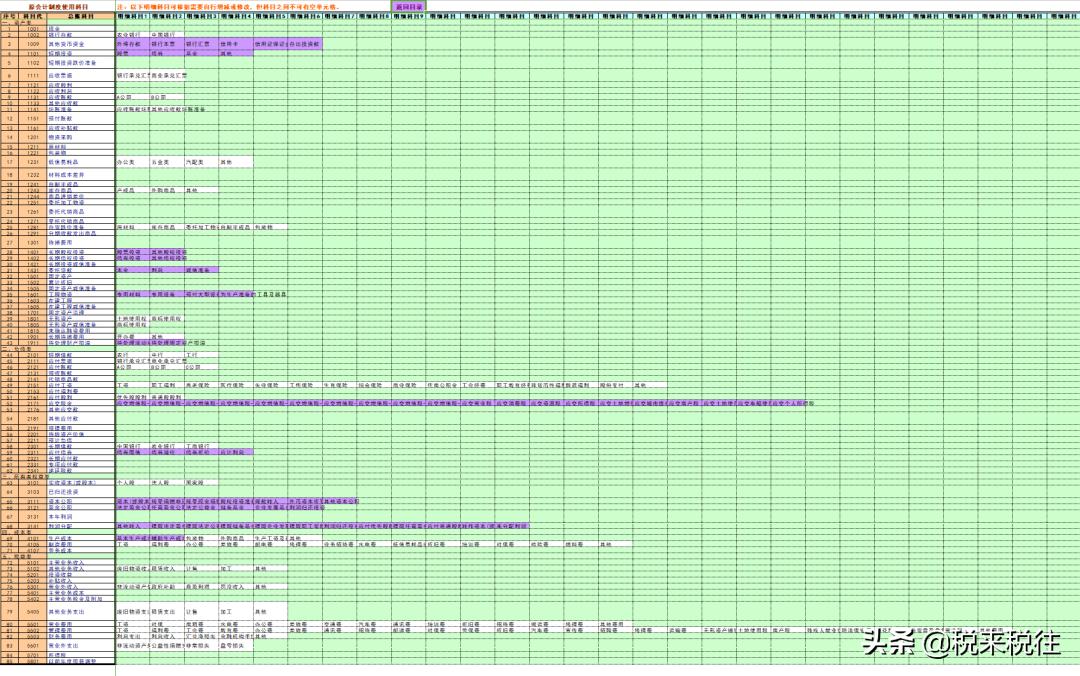This screenshot has width=1080, height=676.
Task: Click the 低值易耗品 account cell
Action: click(x=81, y=162)
